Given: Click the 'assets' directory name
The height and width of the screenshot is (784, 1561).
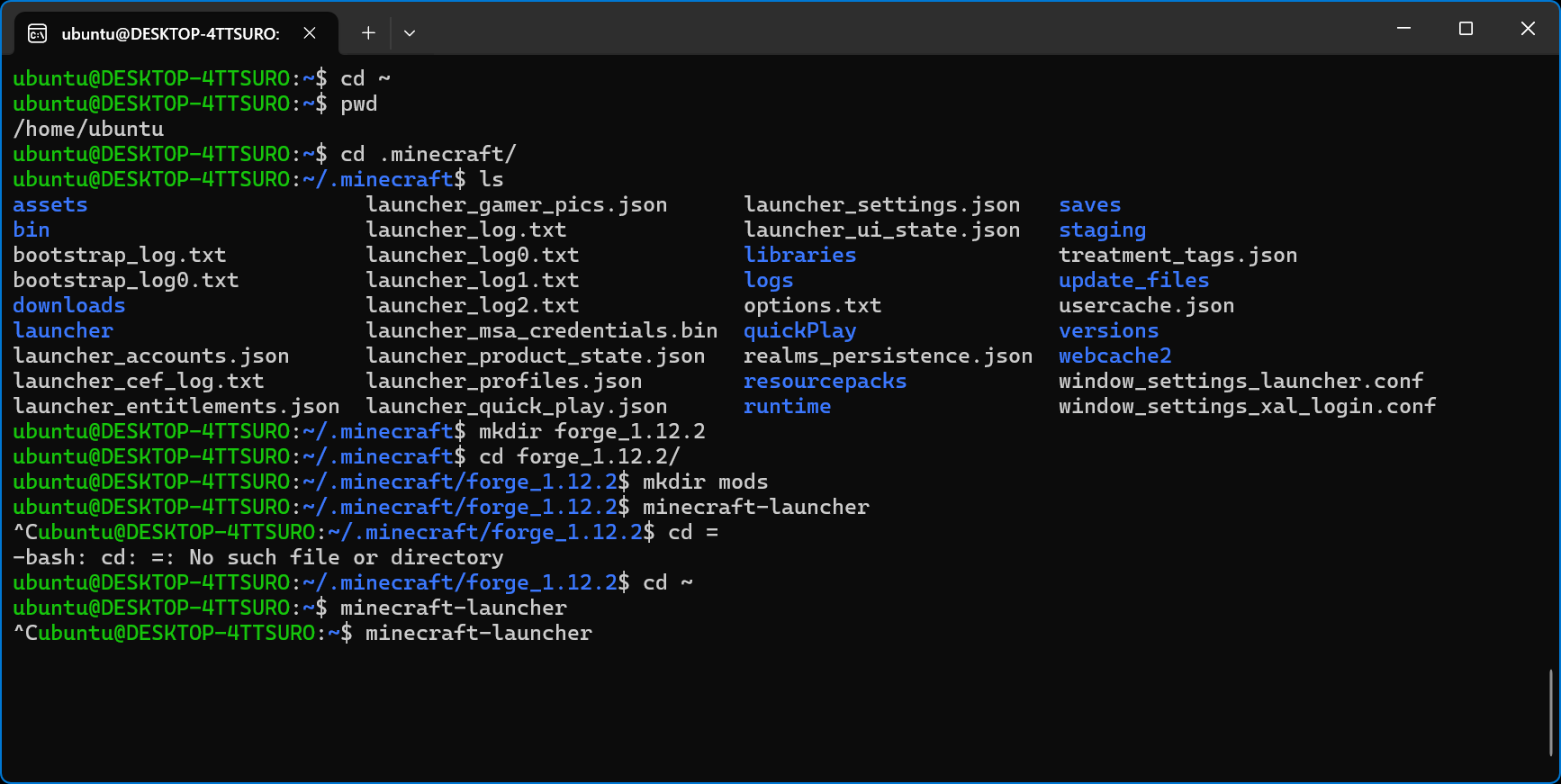Looking at the screenshot, I should point(50,205).
